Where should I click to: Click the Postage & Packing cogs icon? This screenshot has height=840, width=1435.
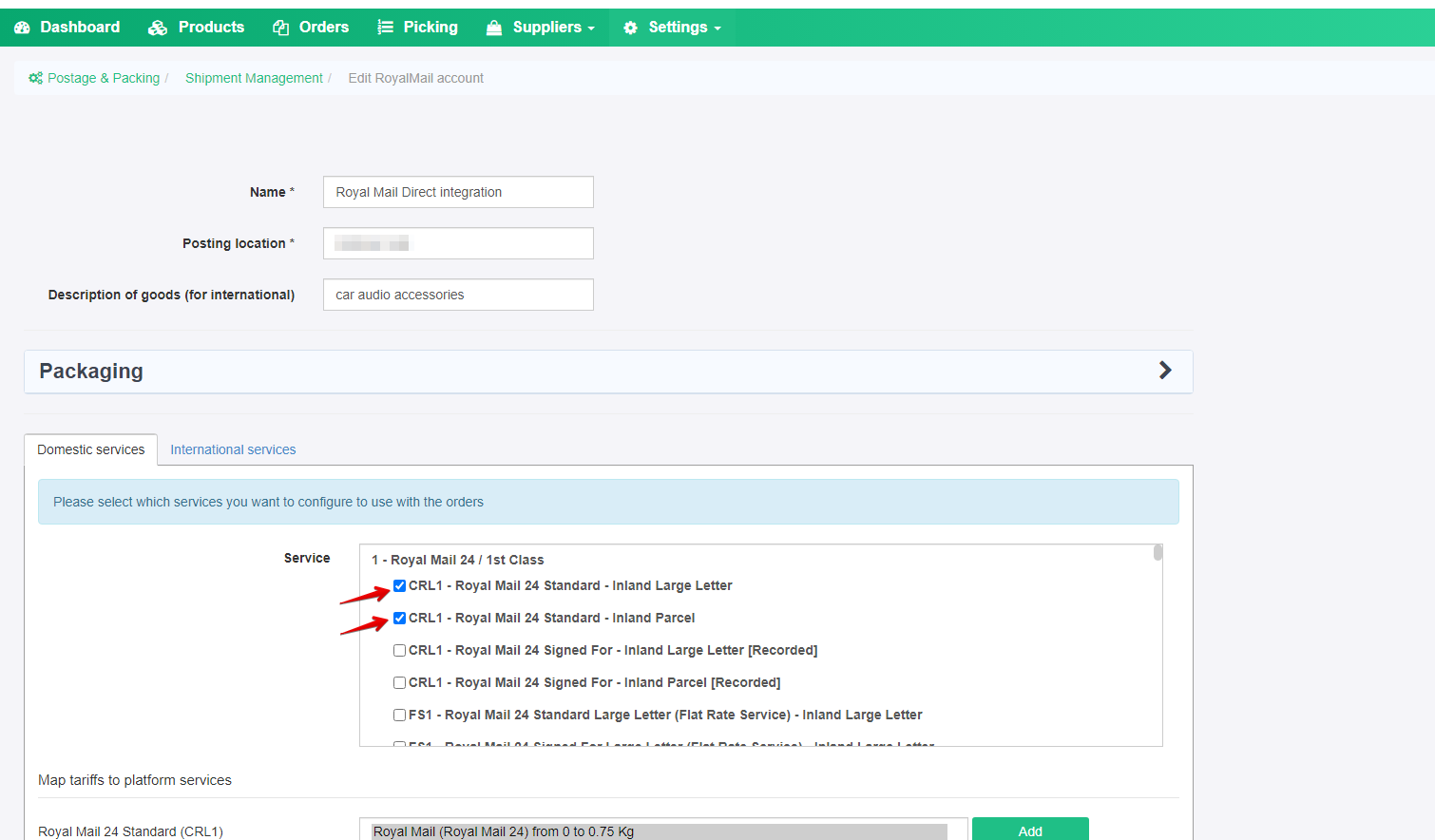click(x=35, y=78)
